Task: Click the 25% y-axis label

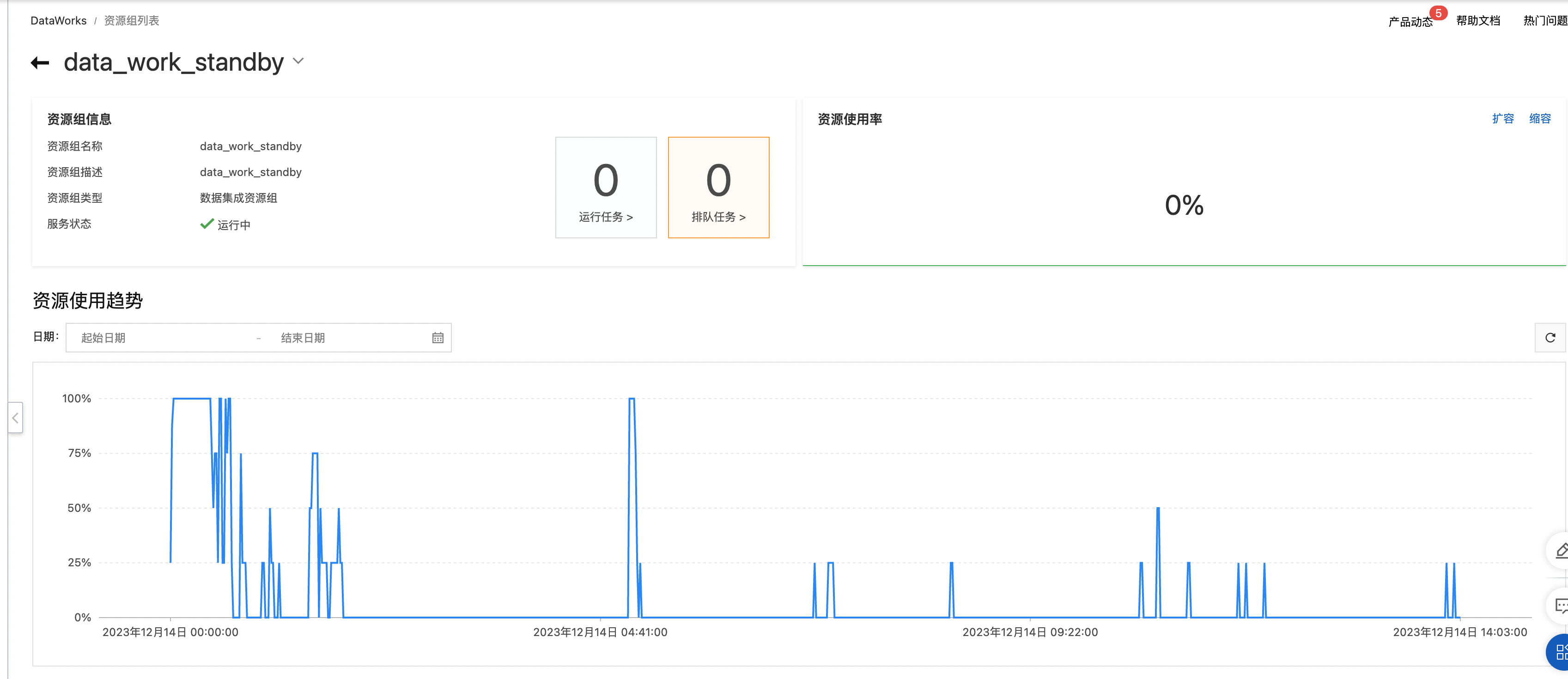Action: 79,563
